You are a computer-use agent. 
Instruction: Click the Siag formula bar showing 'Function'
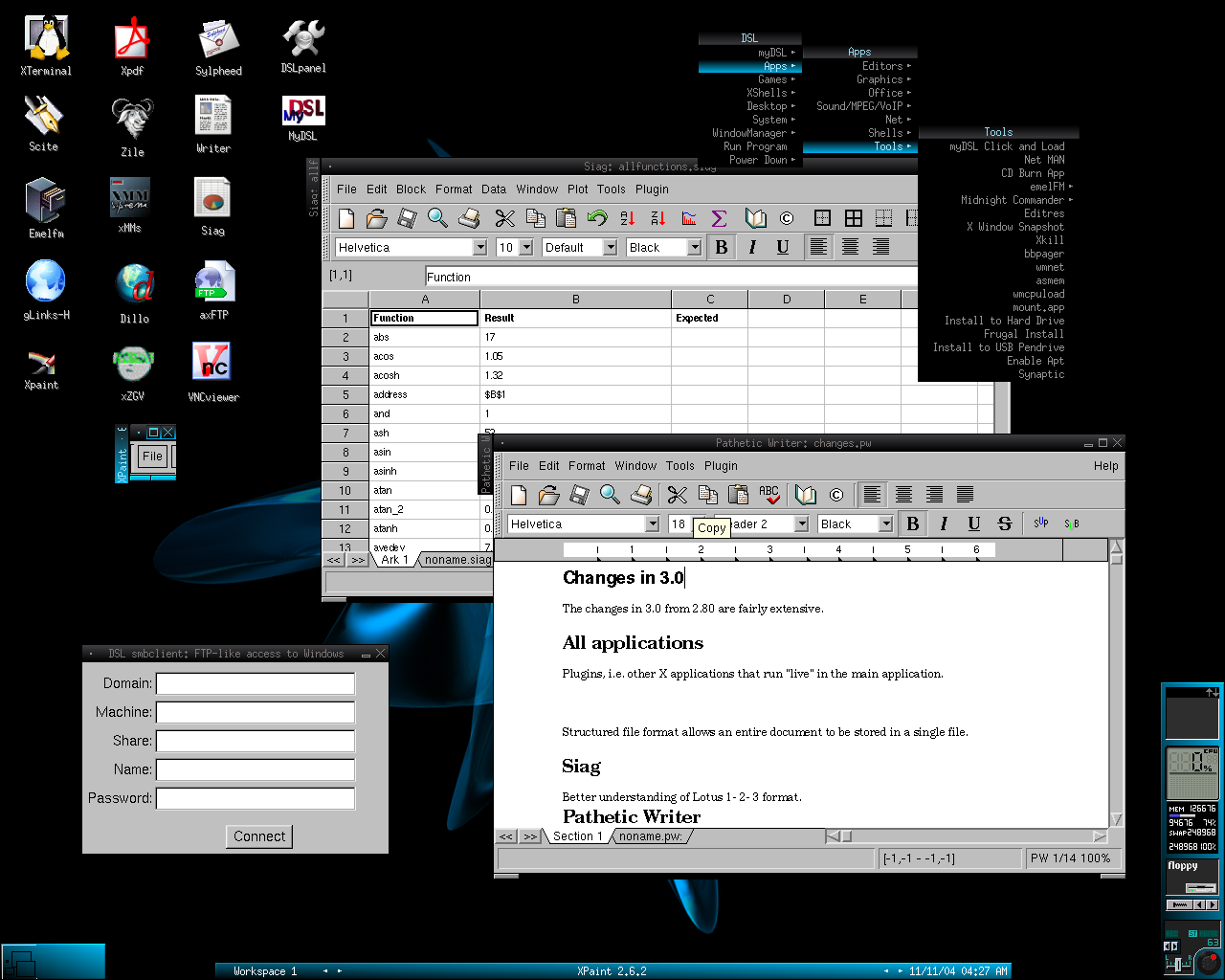(x=670, y=277)
